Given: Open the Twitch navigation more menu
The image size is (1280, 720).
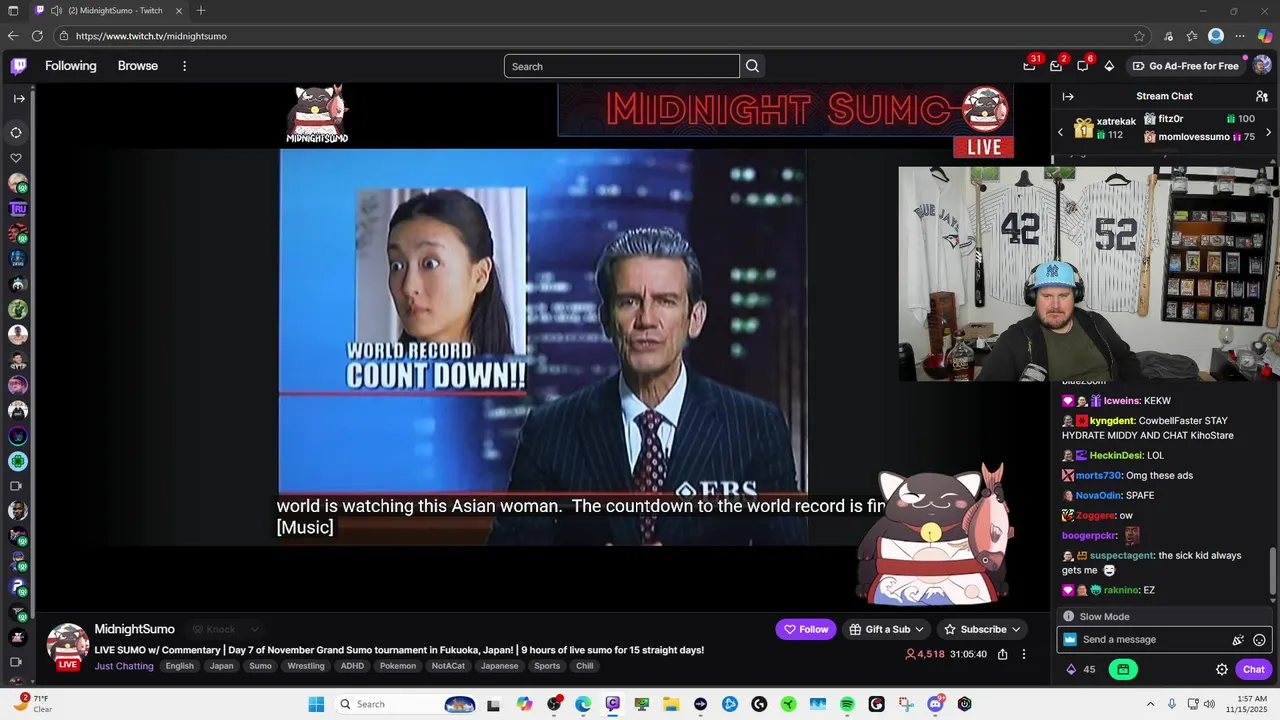Looking at the screenshot, I should 184,66.
